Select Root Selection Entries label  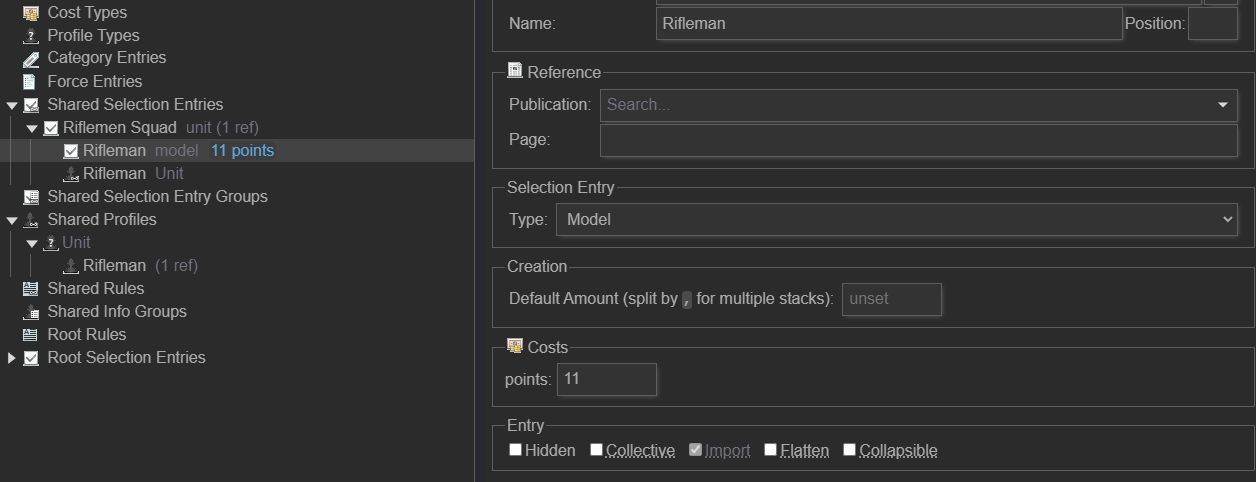tap(127, 358)
